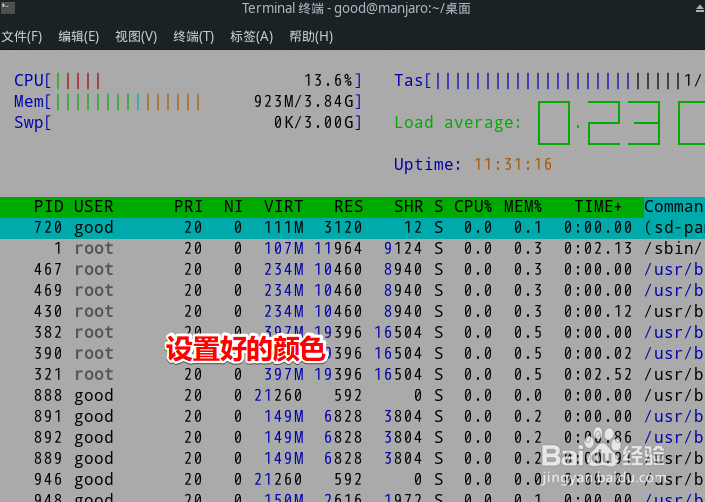
Task: Click the Command column header
Action: click(674, 207)
